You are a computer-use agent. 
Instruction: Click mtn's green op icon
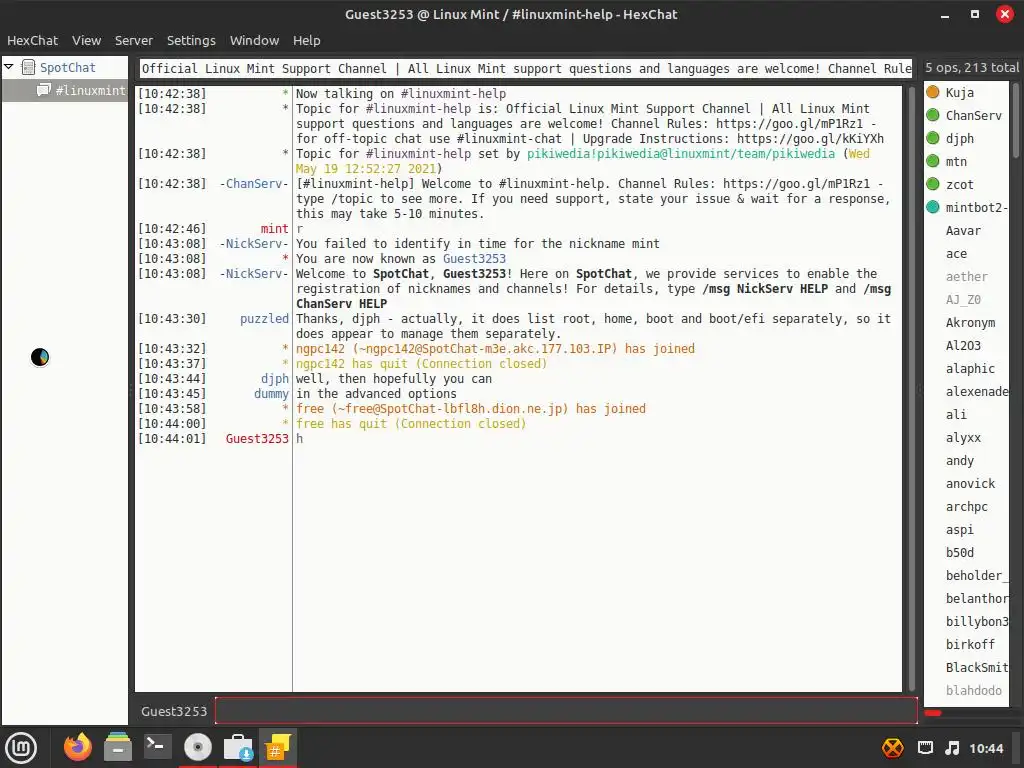933,161
